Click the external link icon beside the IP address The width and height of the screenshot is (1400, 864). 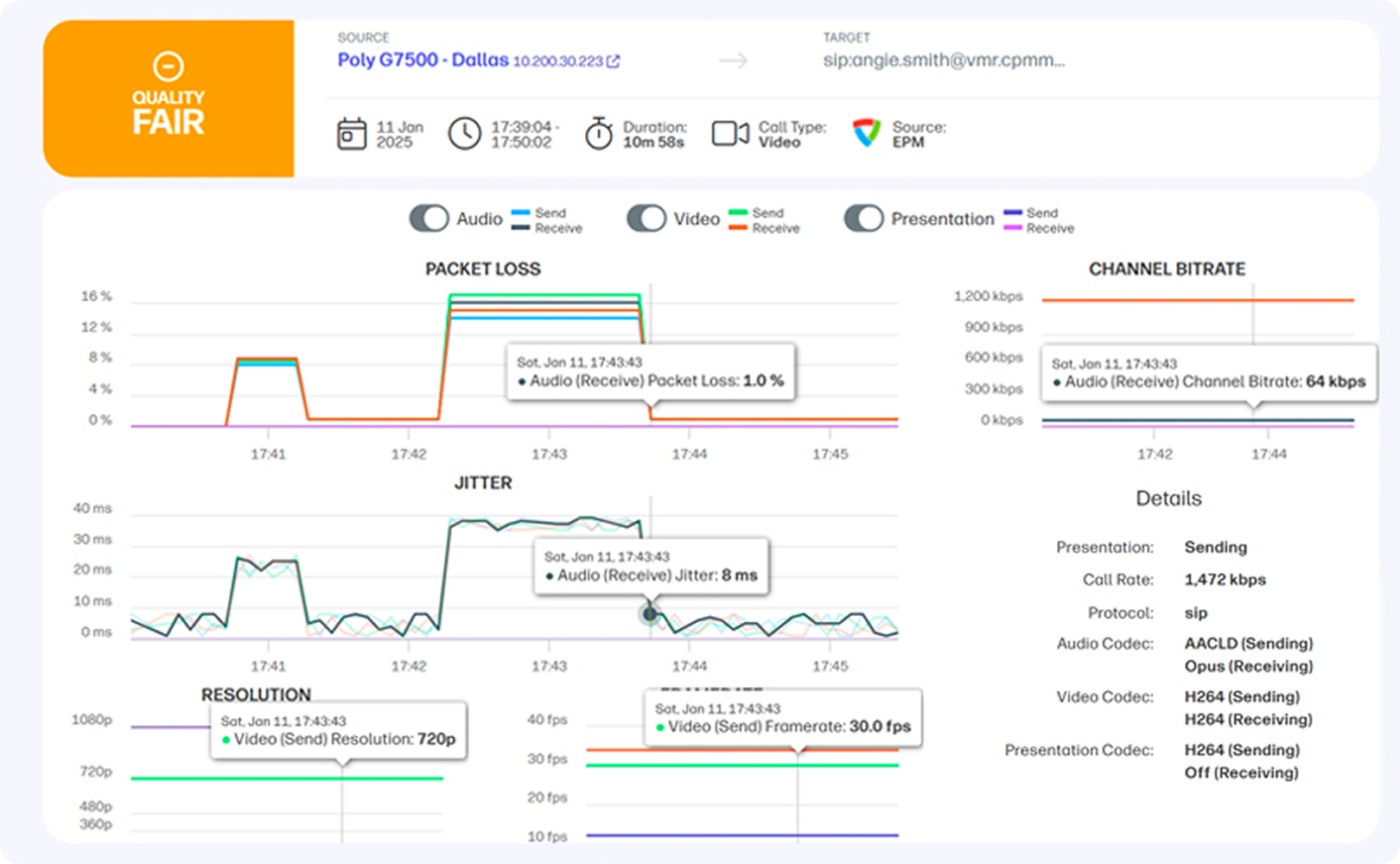[x=613, y=61]
